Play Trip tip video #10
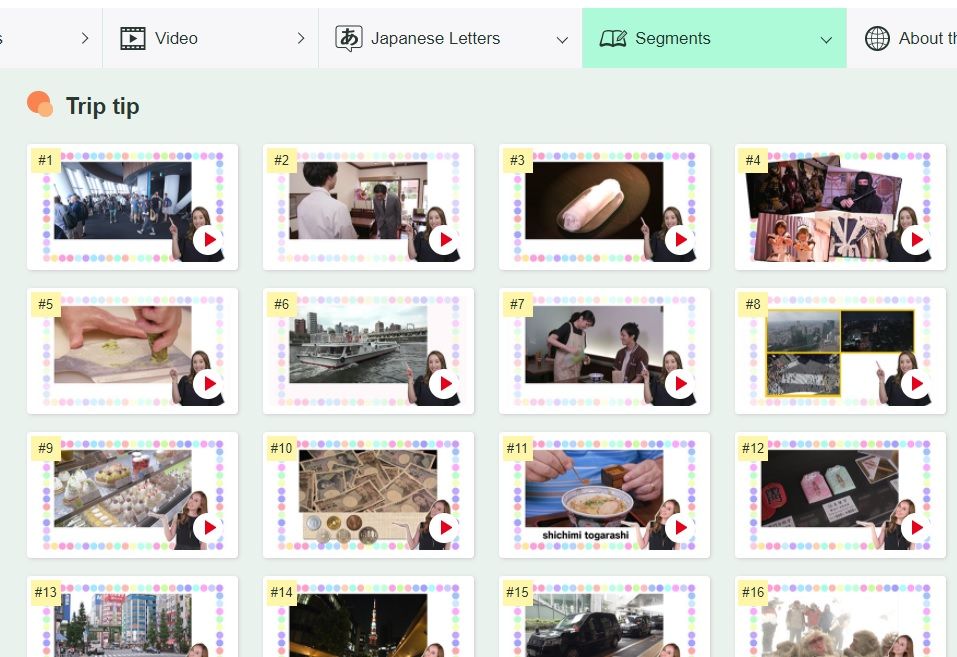 (x=444, y=528)
